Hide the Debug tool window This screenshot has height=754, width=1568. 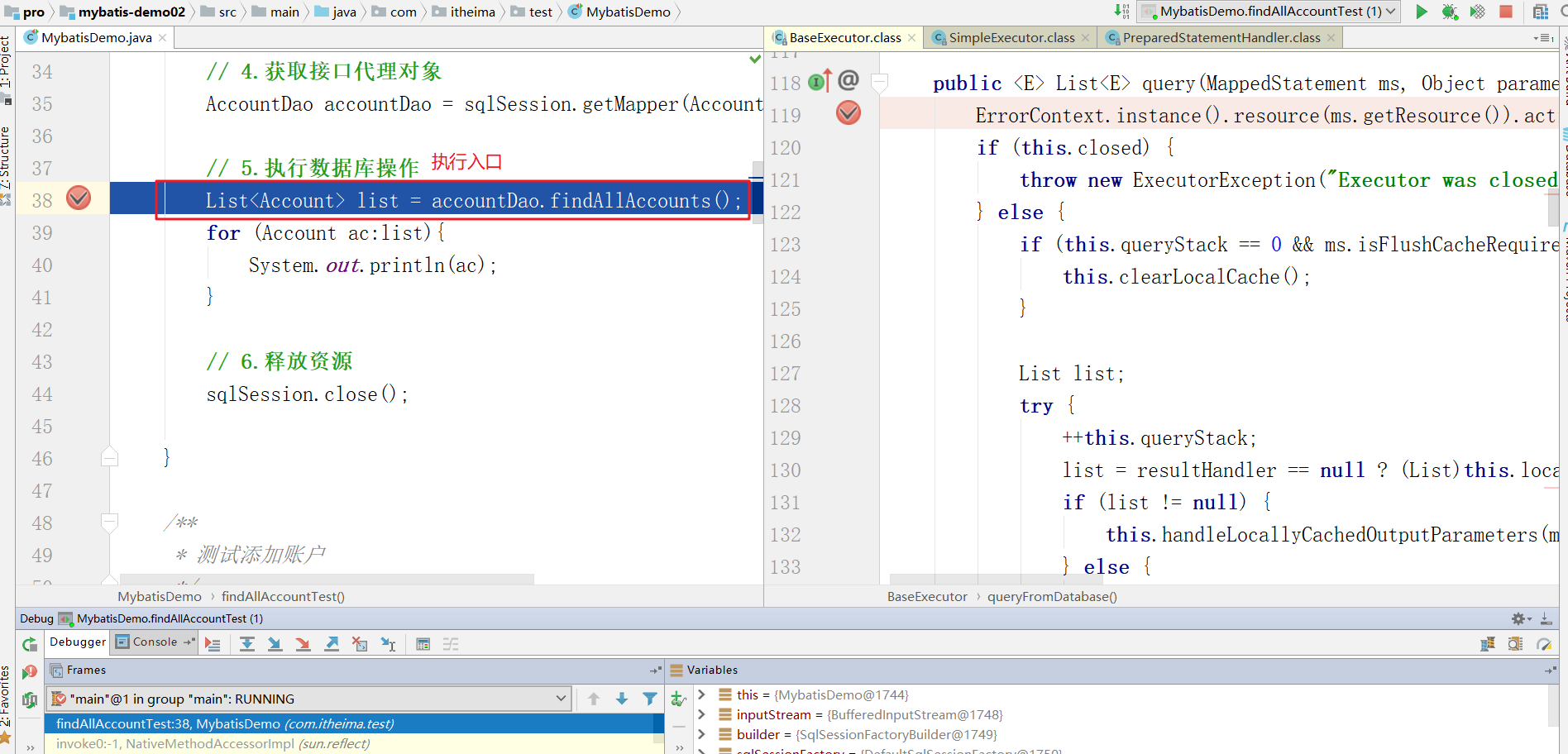pos(1546,618)
